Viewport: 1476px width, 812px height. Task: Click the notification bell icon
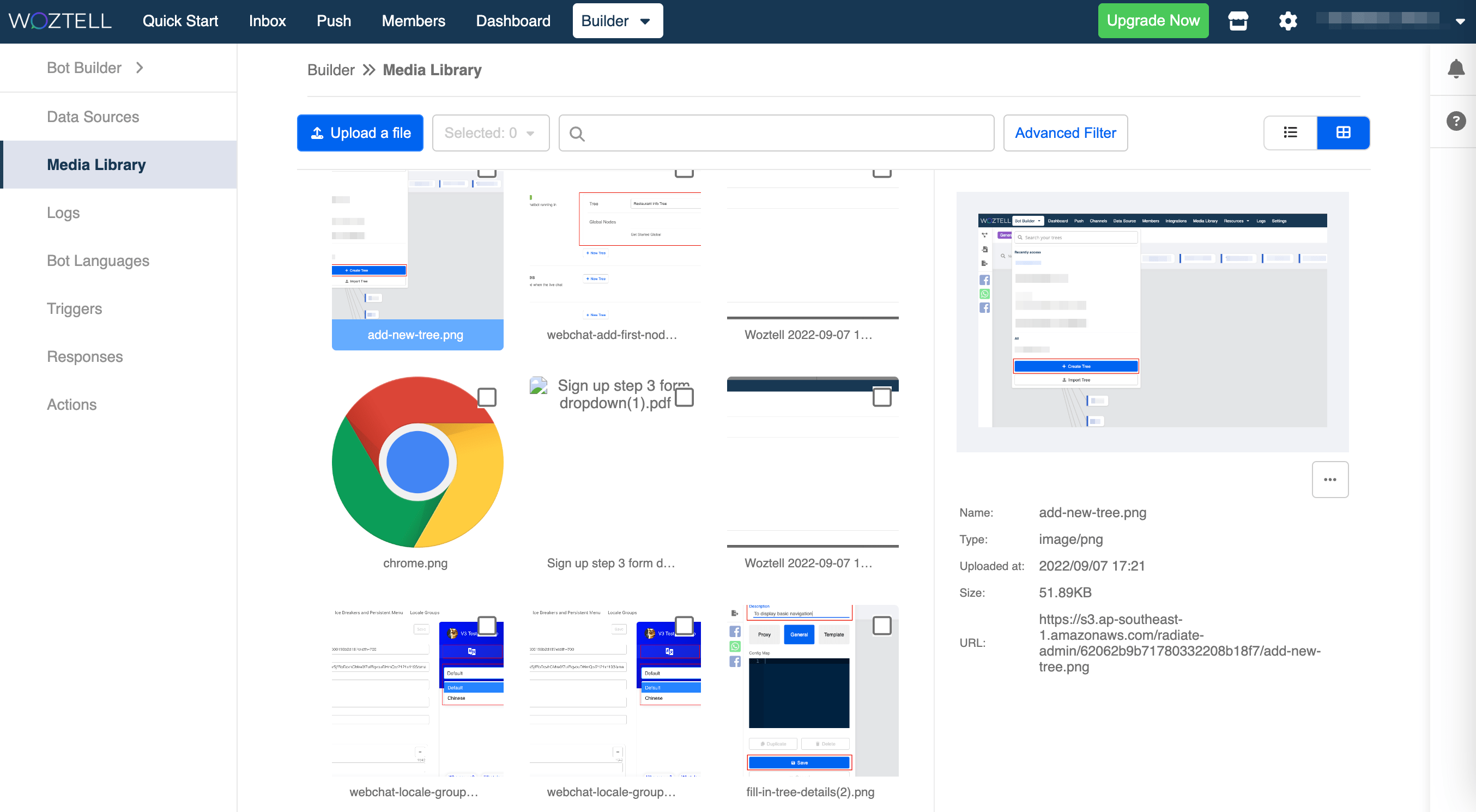tap(1455, 69)
